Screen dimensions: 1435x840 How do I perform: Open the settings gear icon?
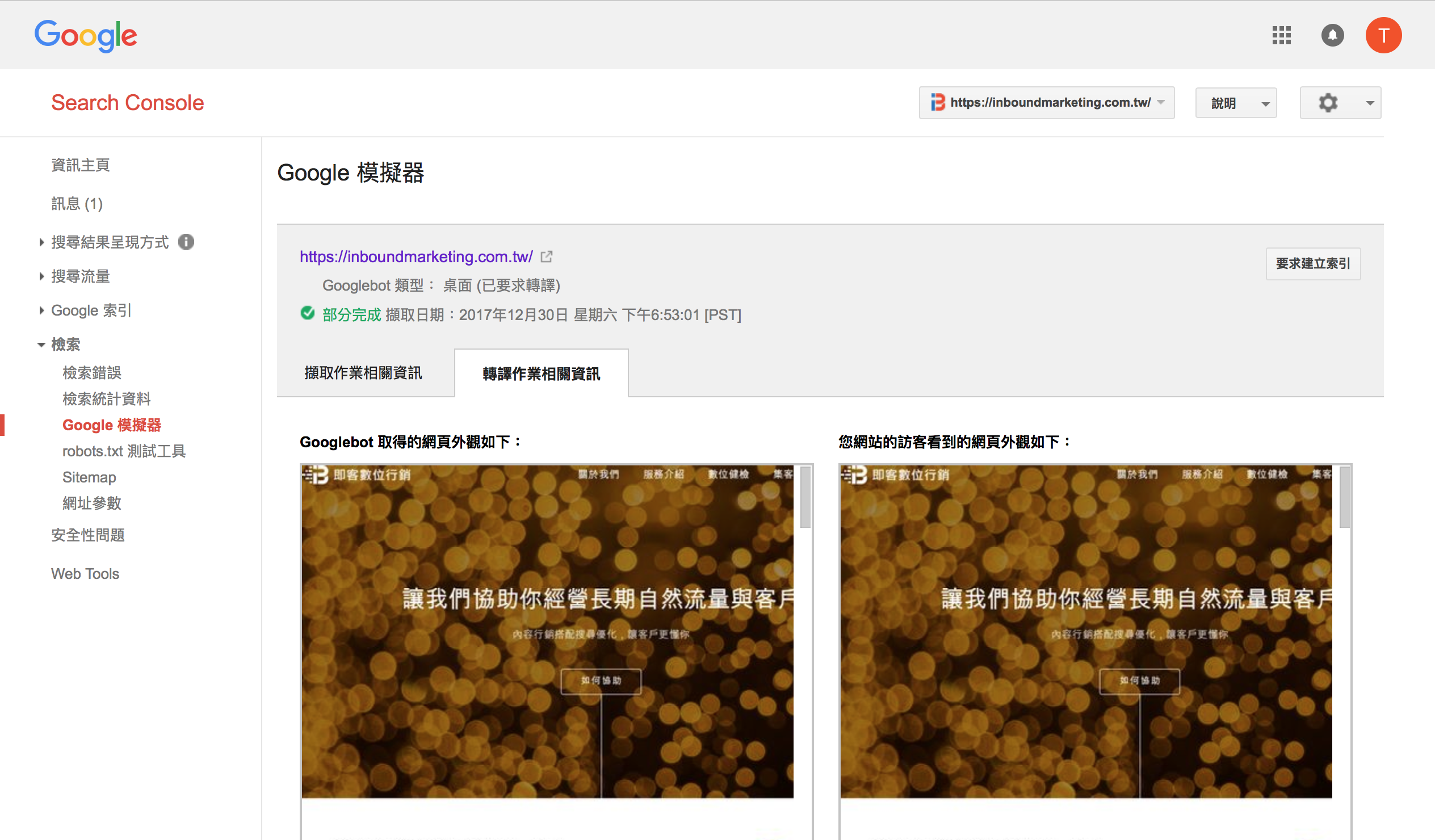[x=1328, y=103]
